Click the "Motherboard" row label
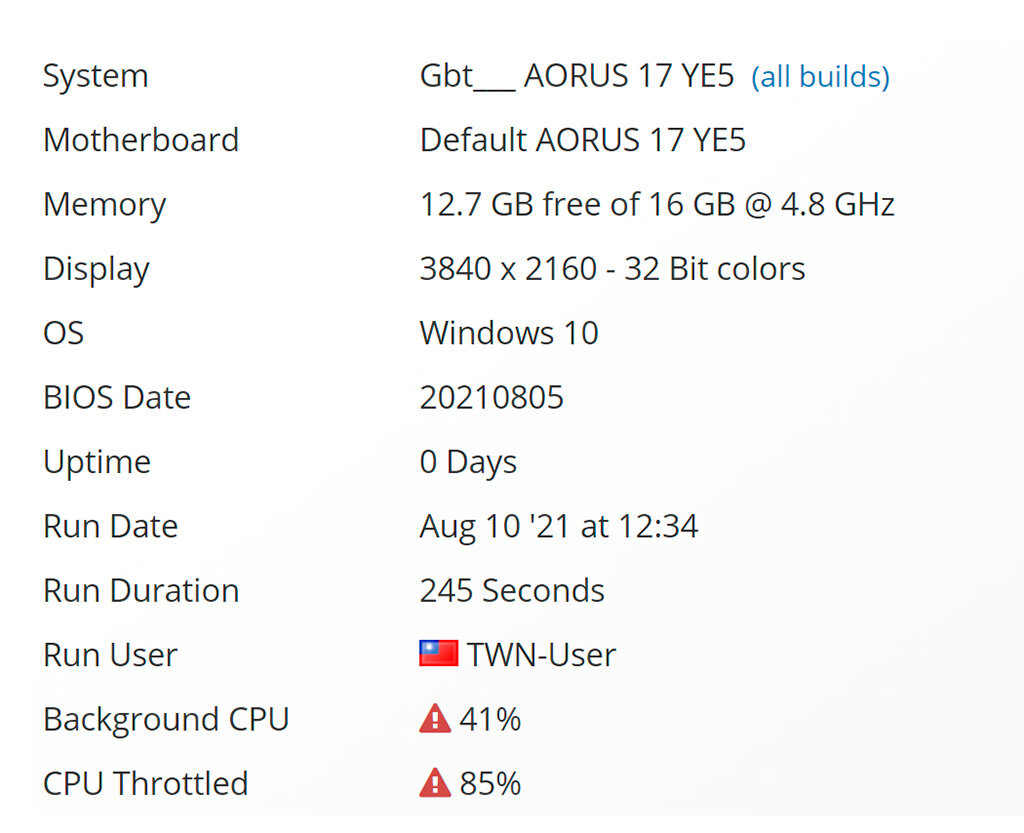1024x833 pixels. 141,140
